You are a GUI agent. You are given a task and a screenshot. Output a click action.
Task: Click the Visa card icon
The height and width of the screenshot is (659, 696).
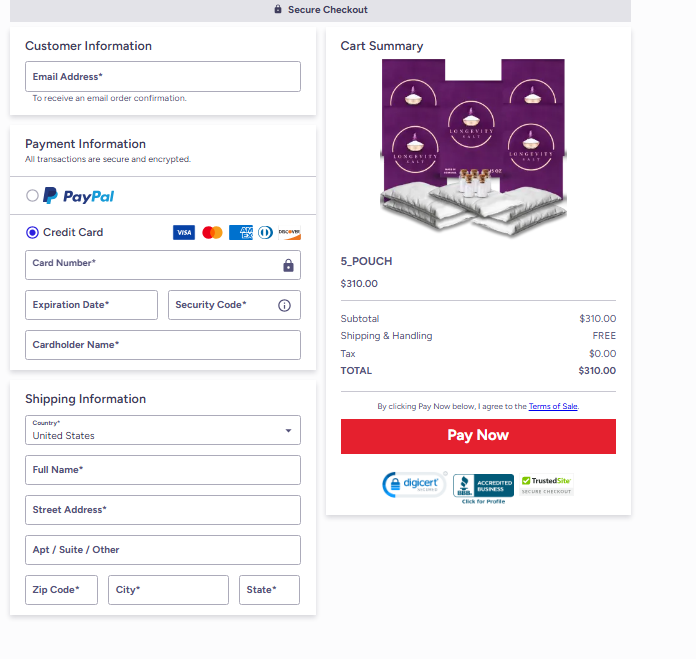183,233
